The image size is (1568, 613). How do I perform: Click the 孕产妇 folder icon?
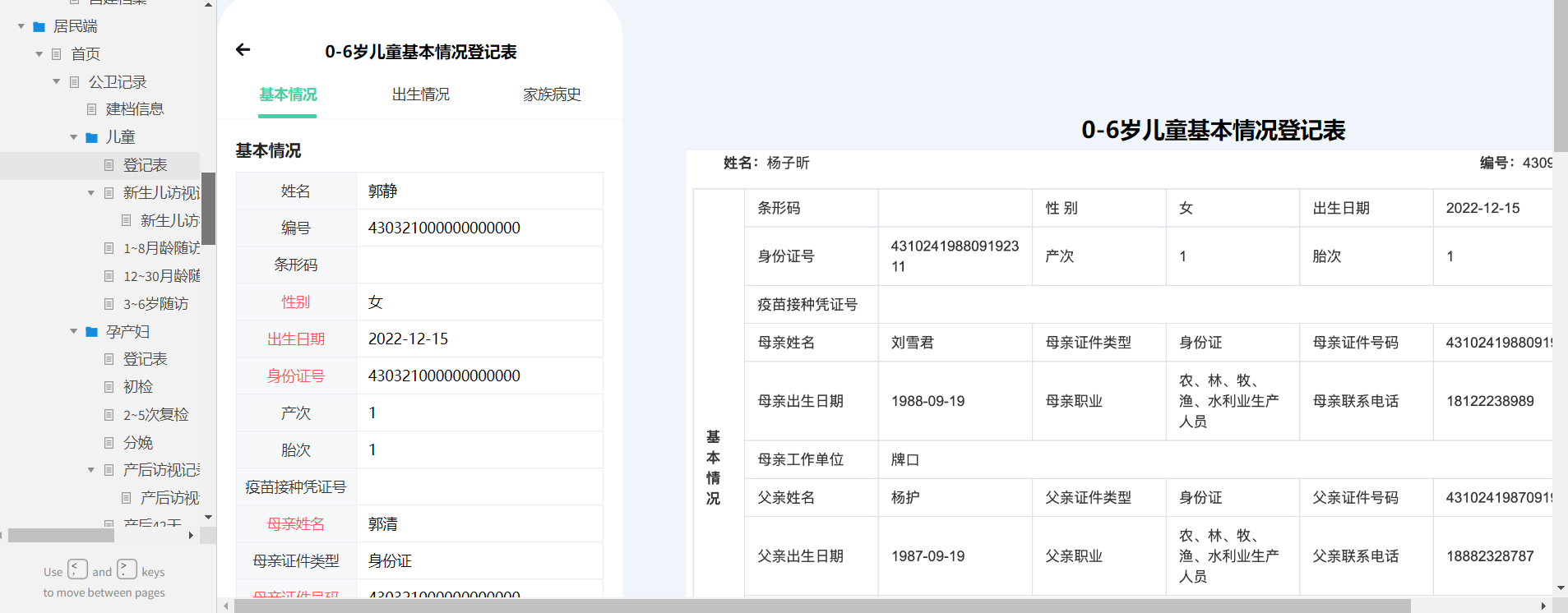[91, 332]
